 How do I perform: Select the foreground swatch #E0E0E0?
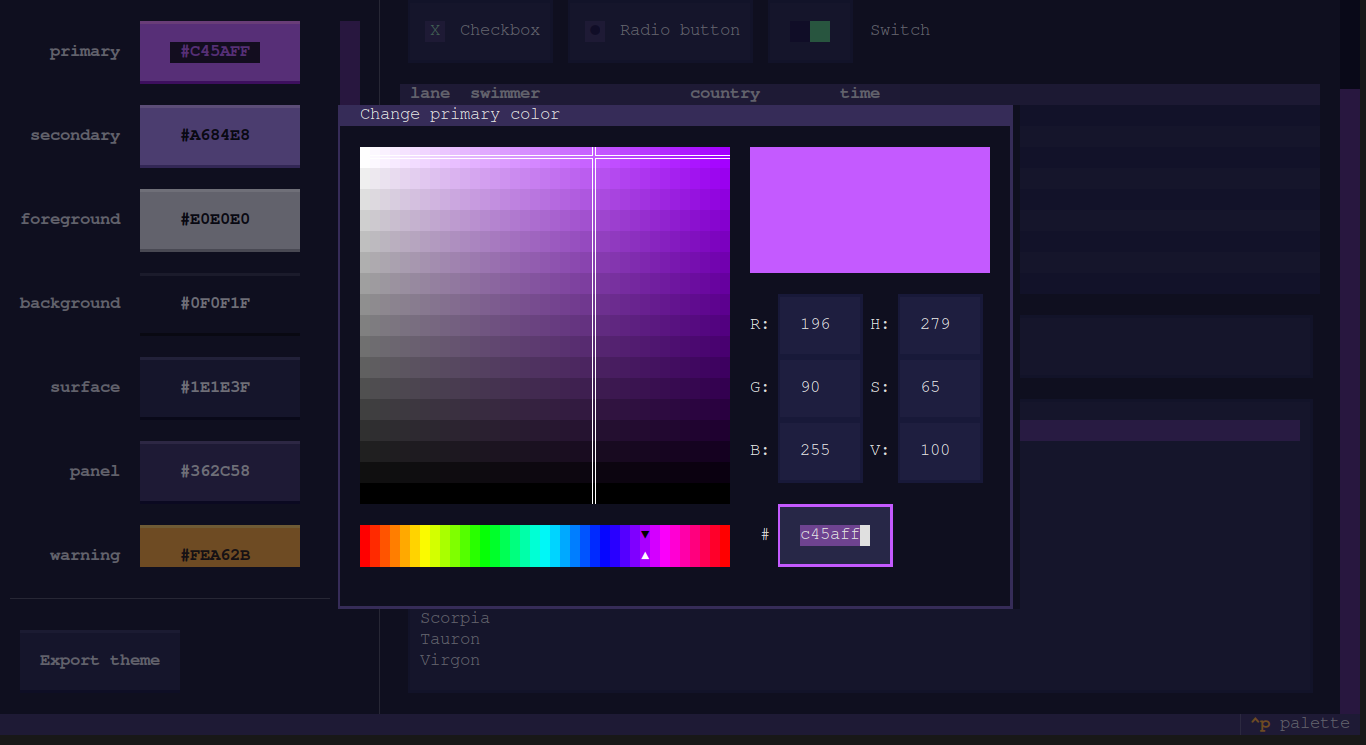[x=219, y=219]
